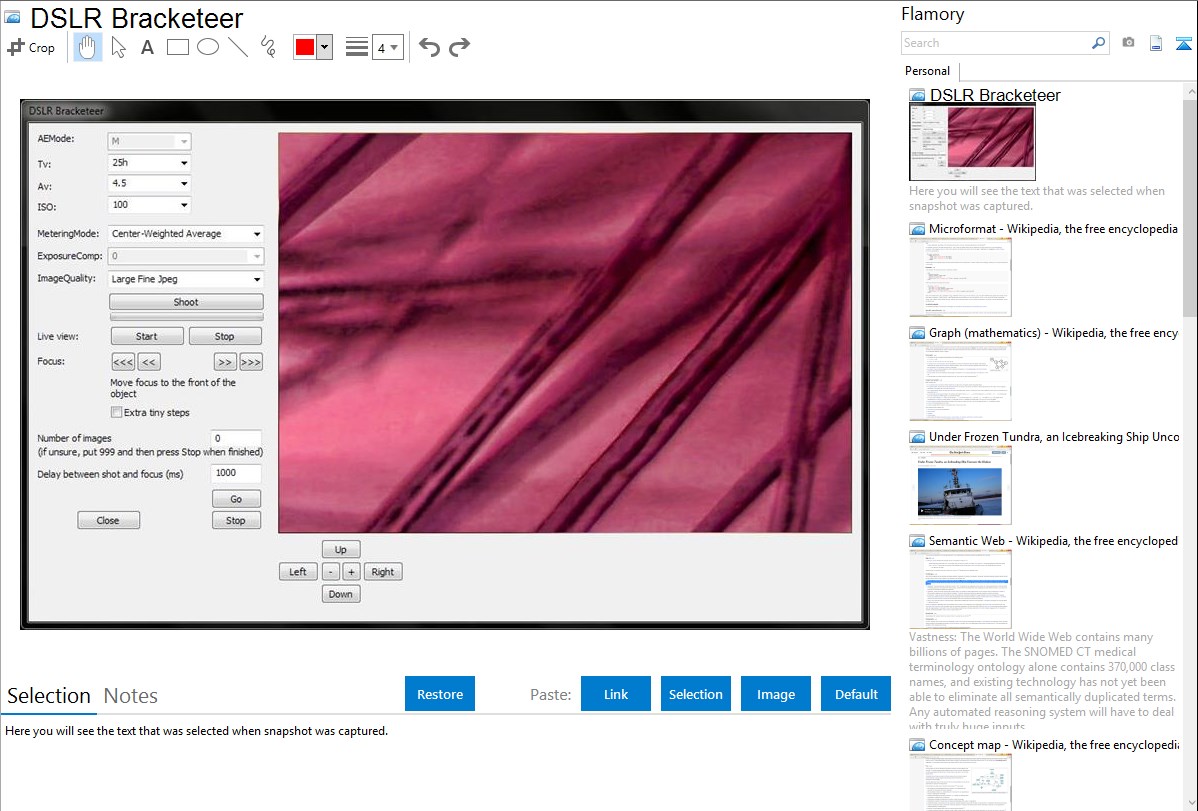Screen dimensions: 1198x811
Task: Select the Crop tool
Action: (x=31, y=47)
